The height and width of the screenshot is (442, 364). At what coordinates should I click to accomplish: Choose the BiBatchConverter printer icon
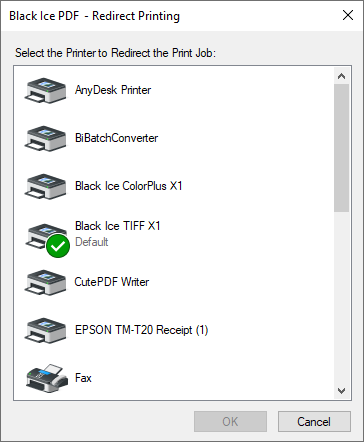click(45, 138)
